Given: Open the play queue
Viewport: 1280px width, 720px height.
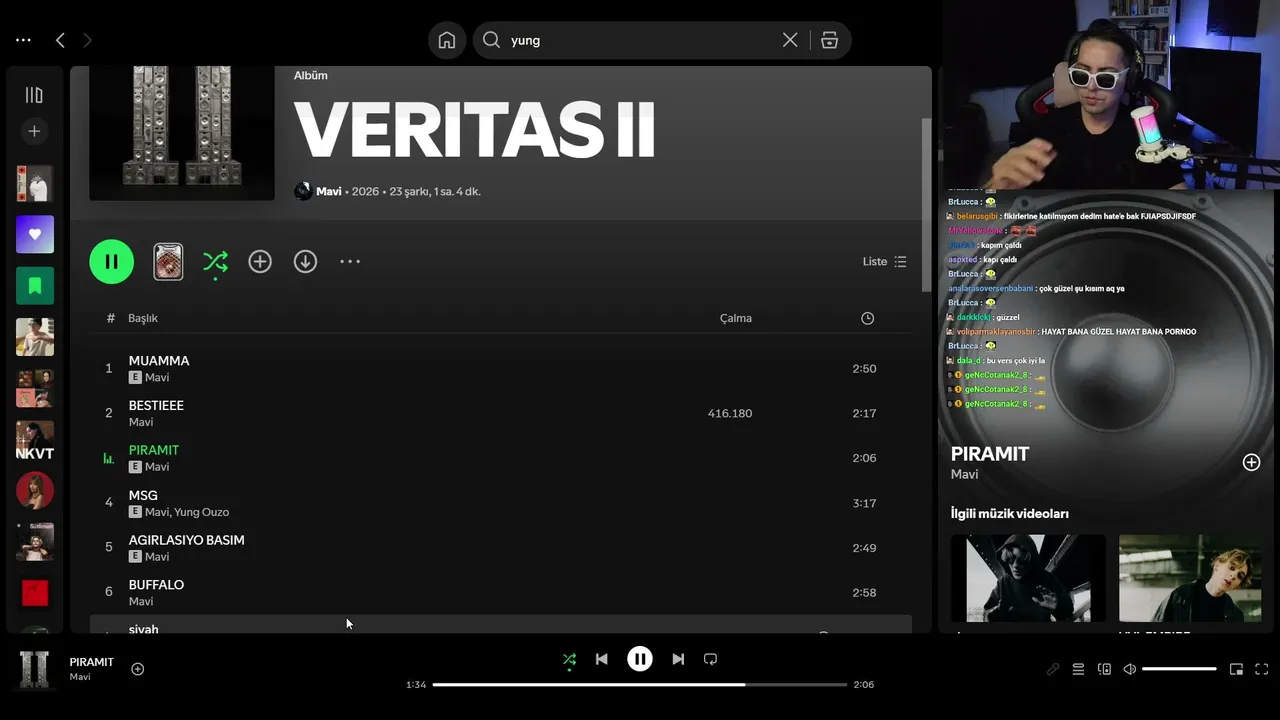Looking at the screenshot, I should (x=1078, y=669).
